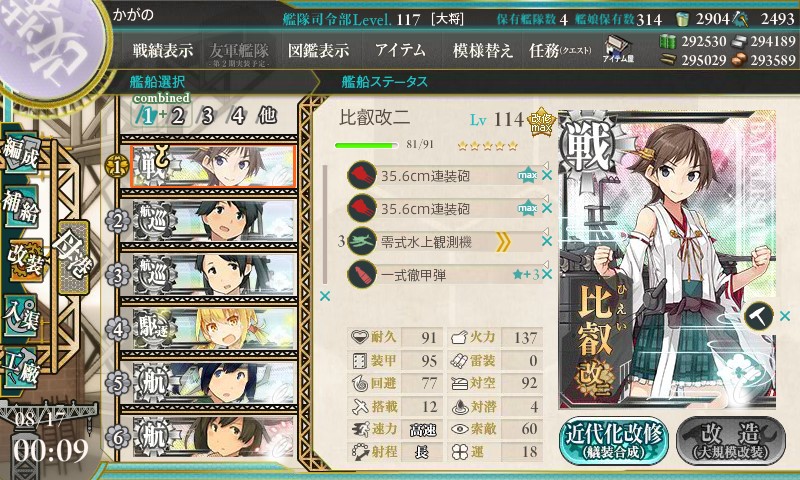This screenshot has width=800, height=480.
Task: Click 近代化改修 modernization button
Action: (614, 442)
